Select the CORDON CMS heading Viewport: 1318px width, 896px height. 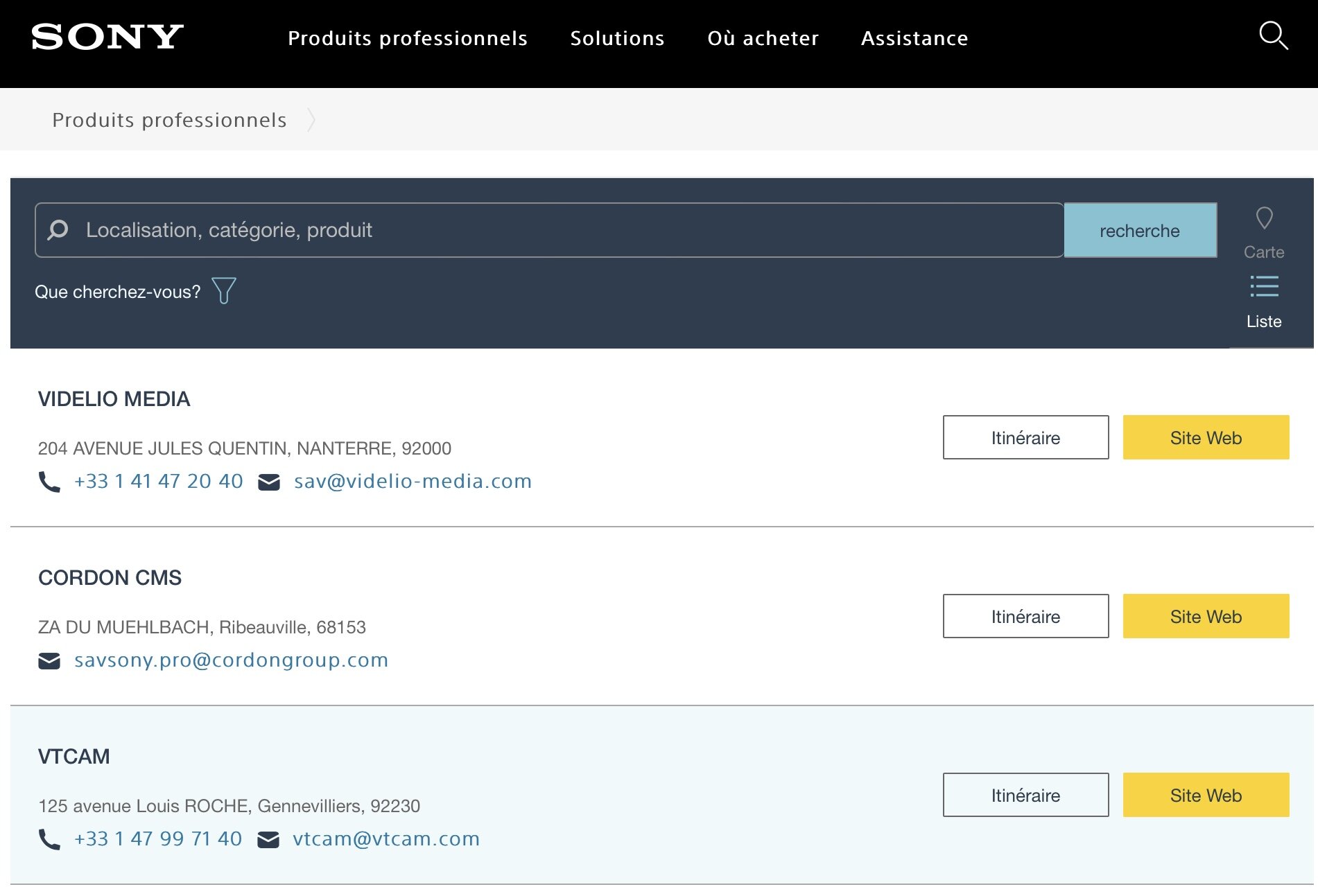[x=110, y=577]
